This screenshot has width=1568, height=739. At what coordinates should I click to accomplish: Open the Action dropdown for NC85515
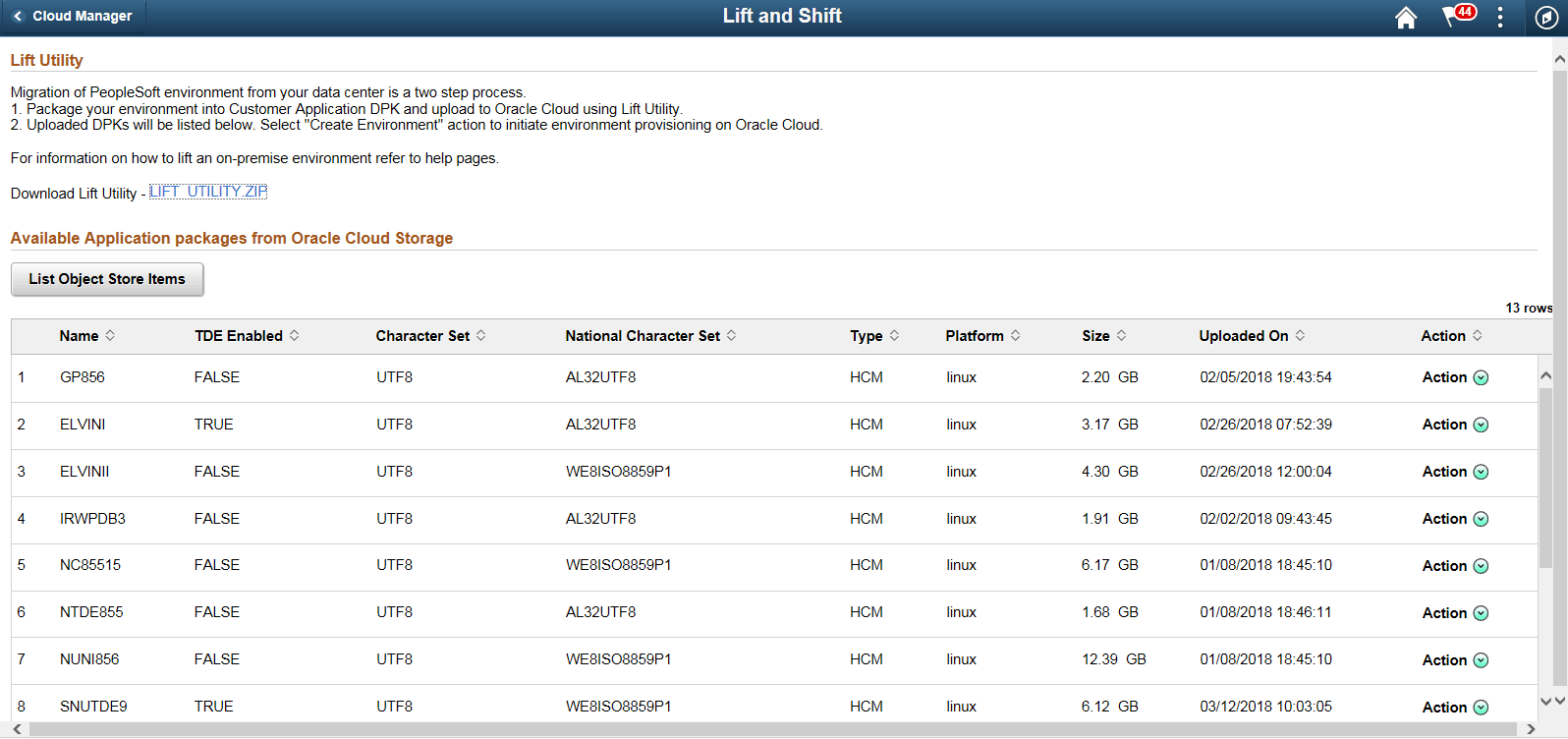tap(1455, 566)
